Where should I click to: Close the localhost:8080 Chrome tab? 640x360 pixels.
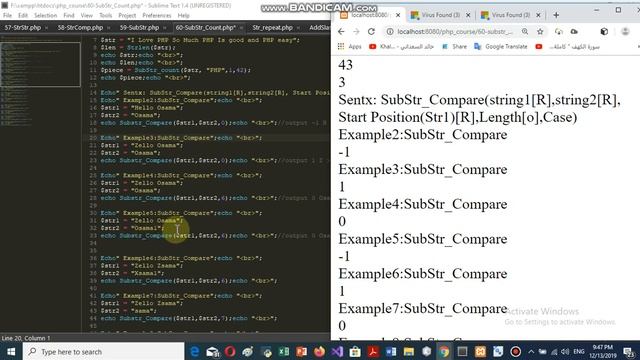click(x=398, y=15)
